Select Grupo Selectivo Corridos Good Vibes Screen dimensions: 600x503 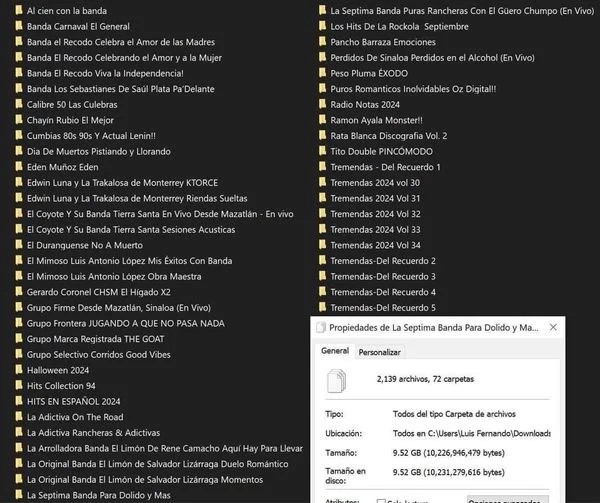coord(99,355)
